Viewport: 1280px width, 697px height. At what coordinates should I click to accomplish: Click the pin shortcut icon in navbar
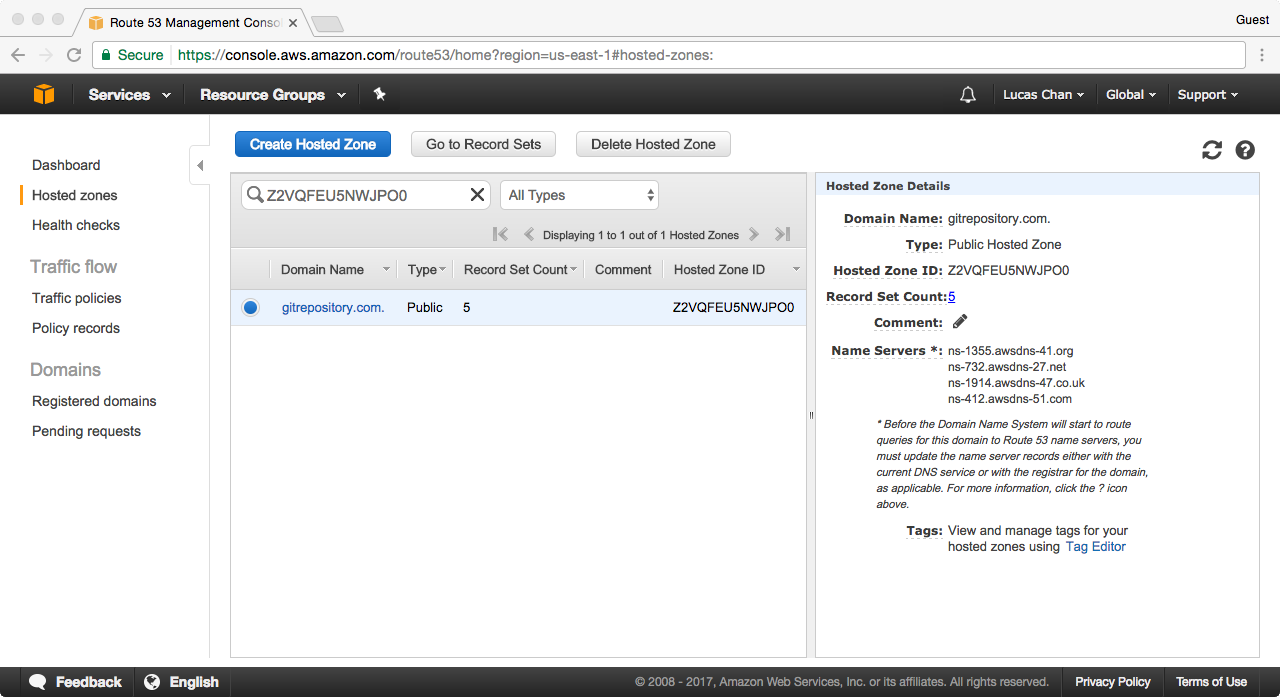(x=379, y=94)
